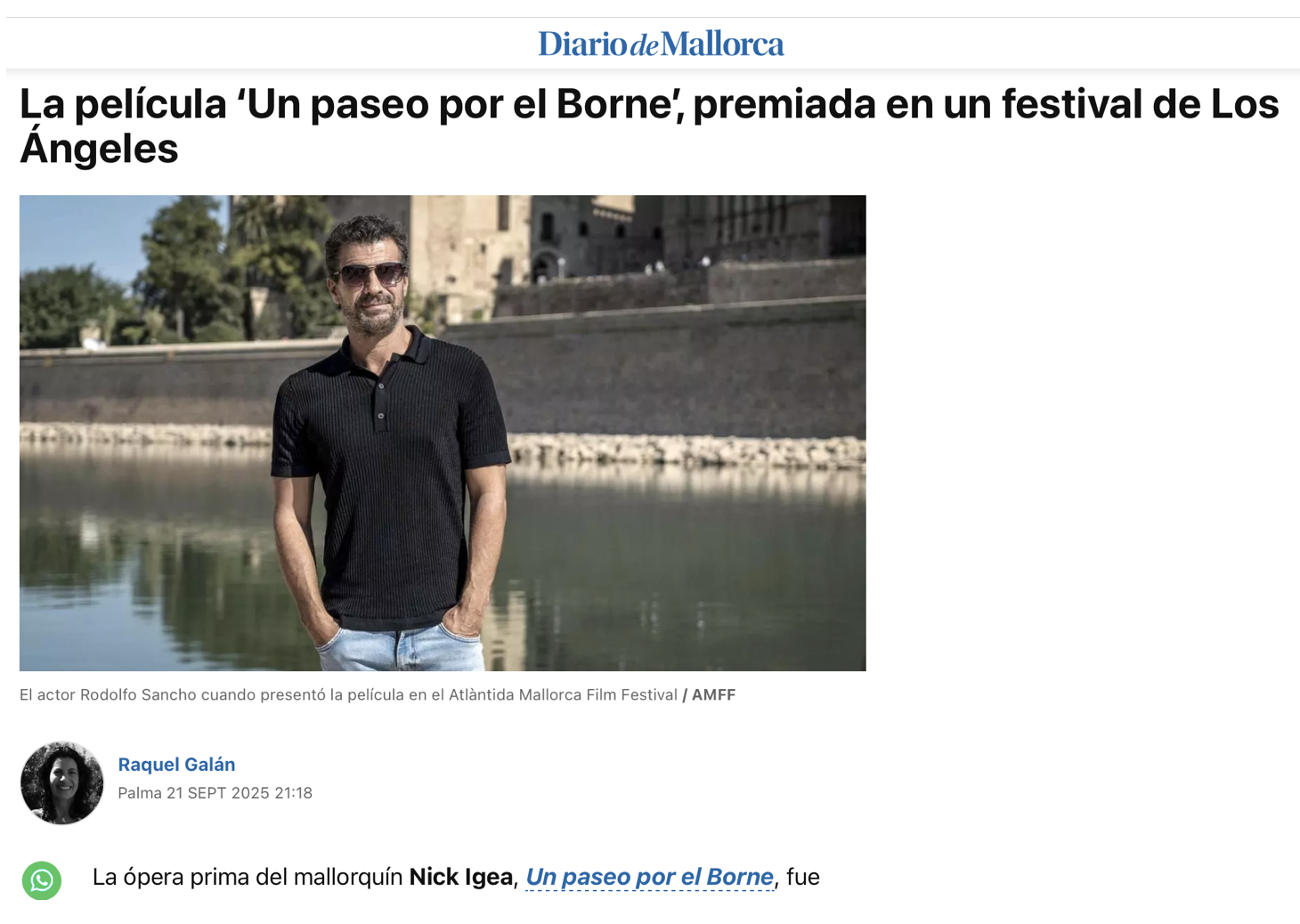This screenshot has width=1300, height=924.
Task: Click the word 'fue' ending the paragraph
Action: (x=803, y=877)
